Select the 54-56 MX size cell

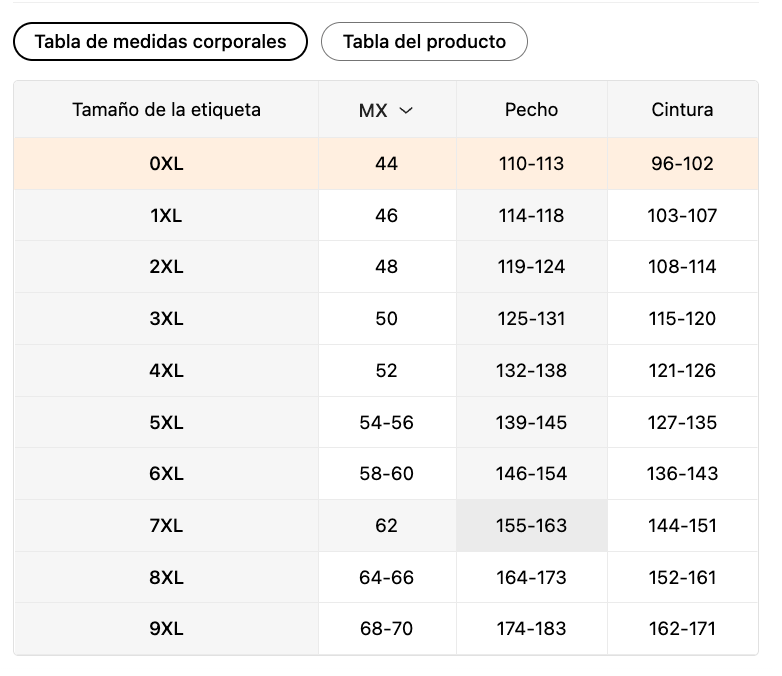coord(387,423)
